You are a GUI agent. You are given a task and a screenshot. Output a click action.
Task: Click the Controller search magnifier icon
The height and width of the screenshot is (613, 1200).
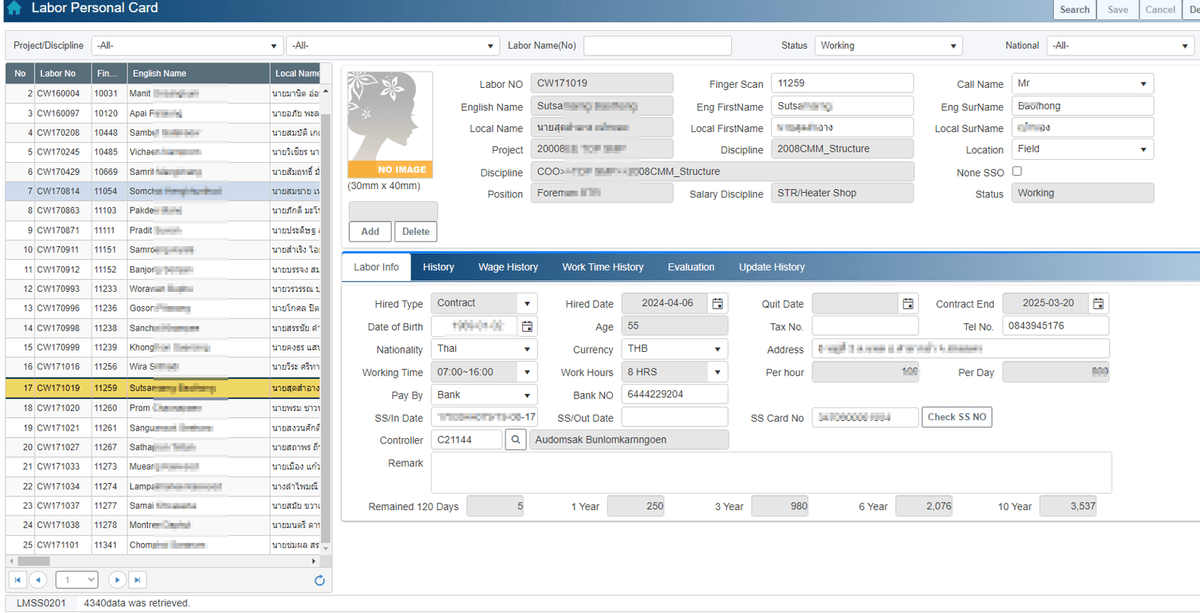point(515,440)
